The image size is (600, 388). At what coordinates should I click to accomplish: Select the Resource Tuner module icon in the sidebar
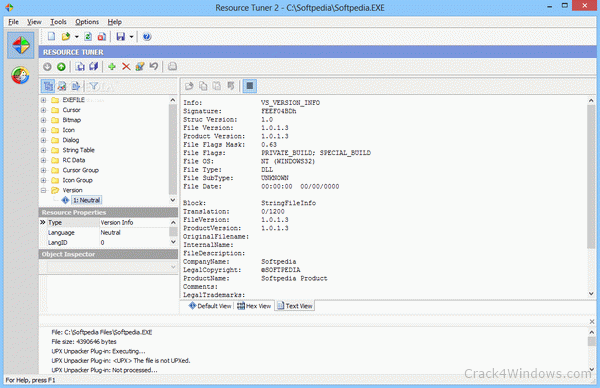coord(21,45)
